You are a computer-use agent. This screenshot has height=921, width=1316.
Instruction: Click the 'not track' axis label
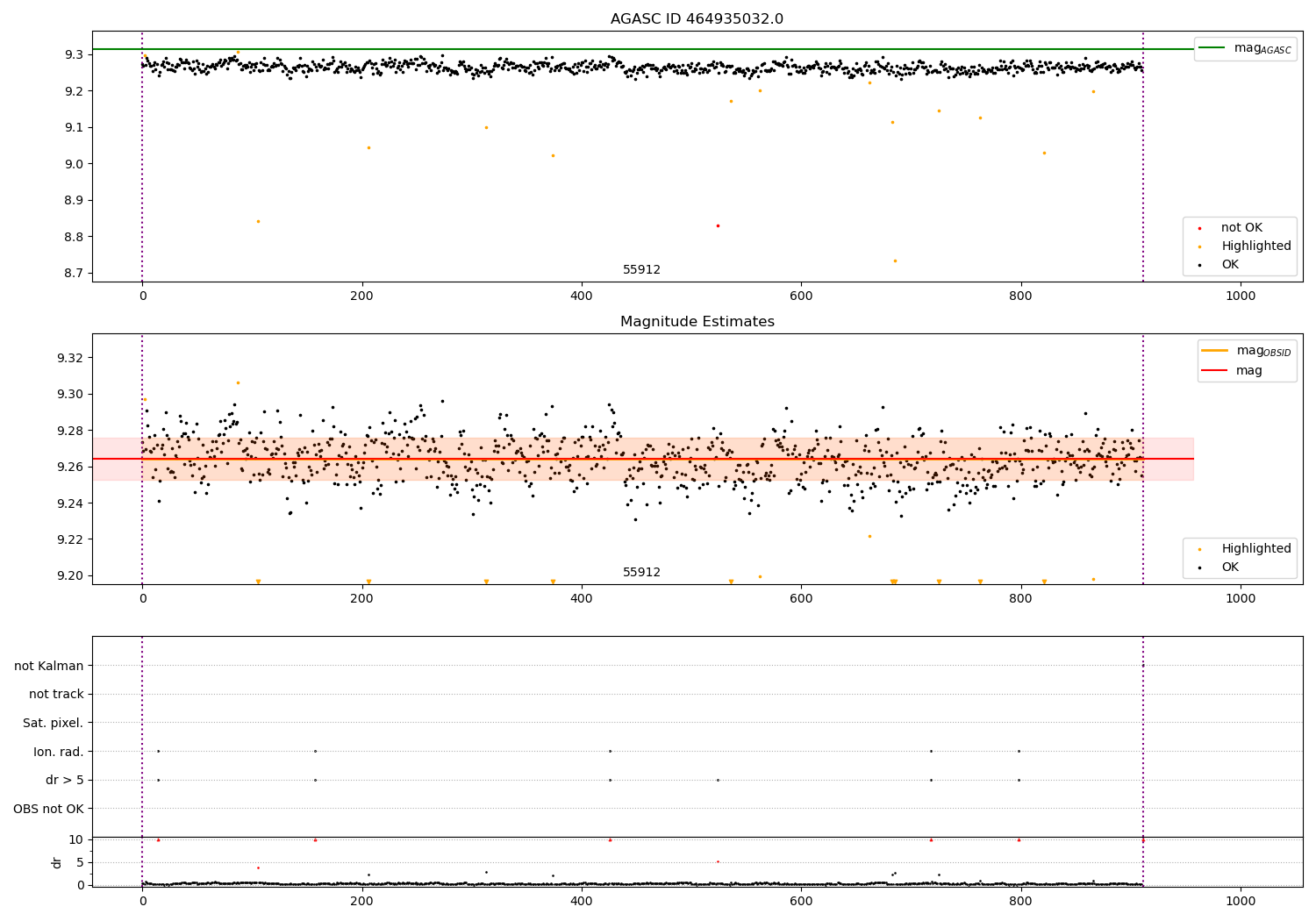tap(56, 695)
